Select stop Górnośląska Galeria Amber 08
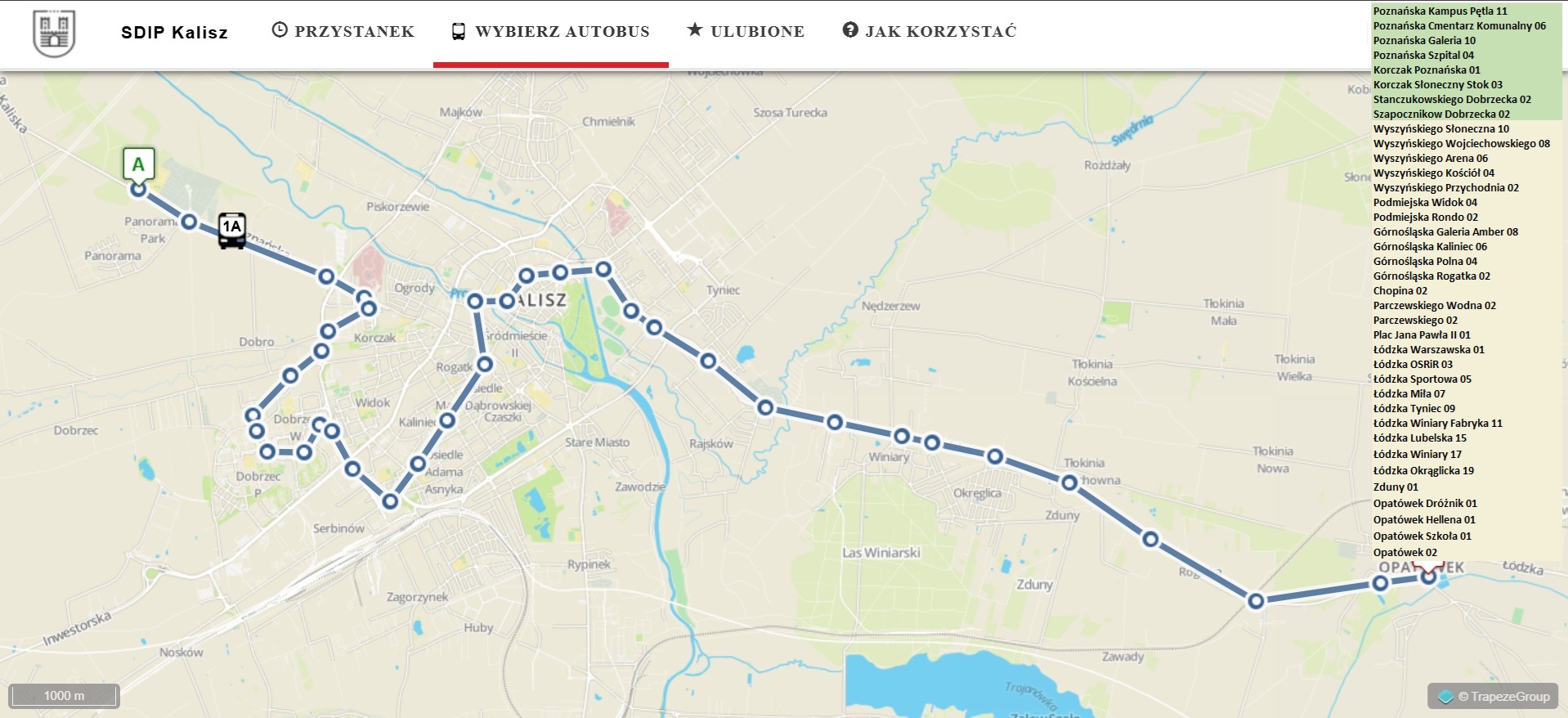Viewport: 1568px width, 718px height. (1445, 232)
